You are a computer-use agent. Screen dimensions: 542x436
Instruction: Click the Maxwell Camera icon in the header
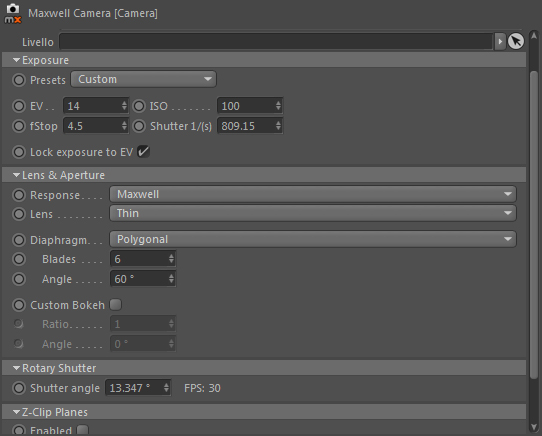point(12,14)
